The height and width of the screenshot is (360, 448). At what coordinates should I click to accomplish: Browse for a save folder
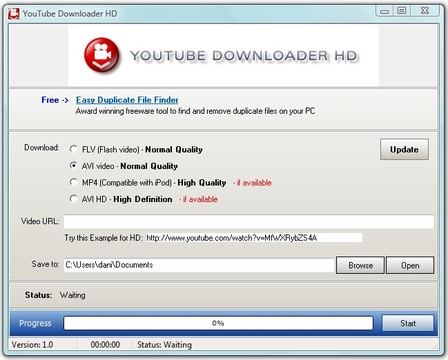click(x=360, y=265)
